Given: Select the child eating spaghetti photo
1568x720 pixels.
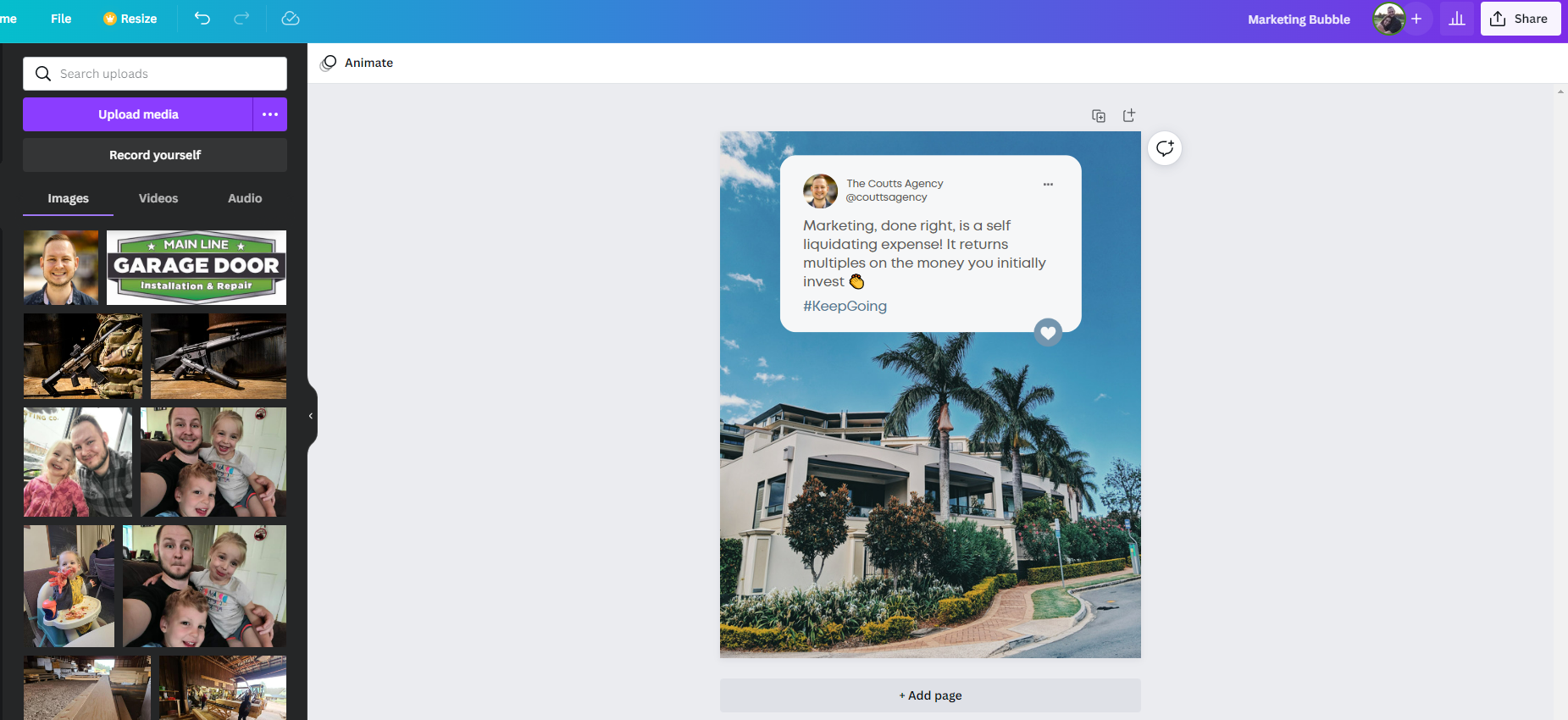Looking at the screenshot, I should point(69,586).
